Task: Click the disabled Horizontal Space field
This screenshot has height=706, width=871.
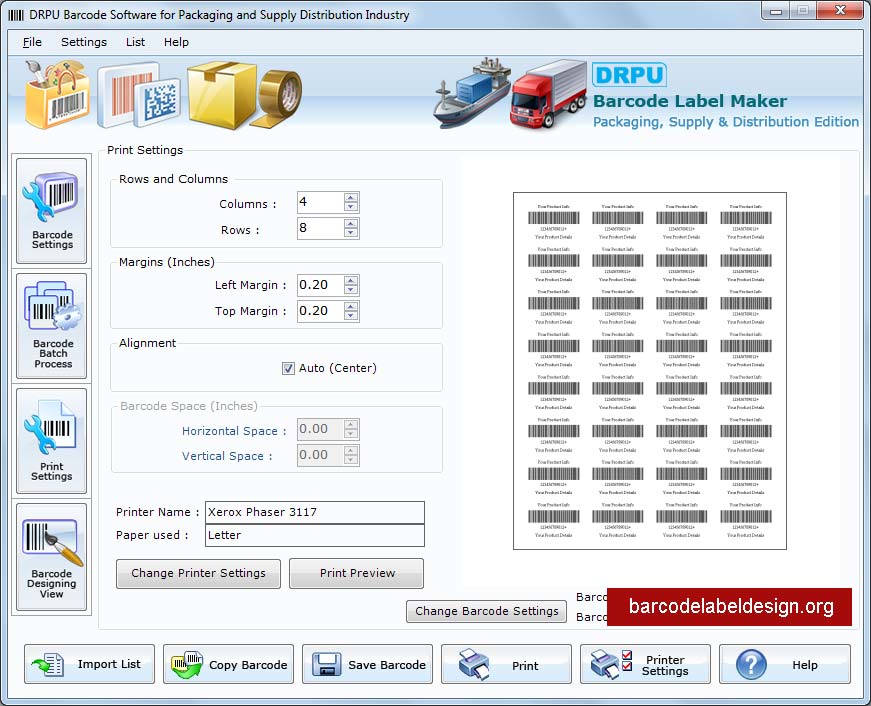Action: (321, 429)
